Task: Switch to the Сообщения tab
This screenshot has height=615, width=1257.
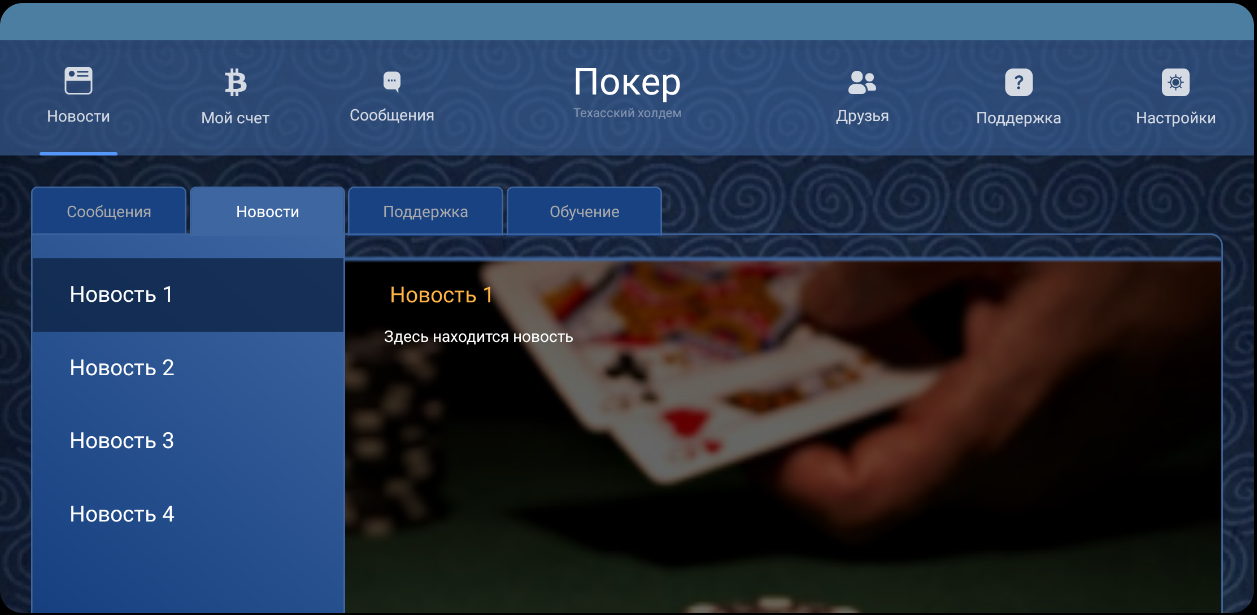Action: [x=109, y=211]
